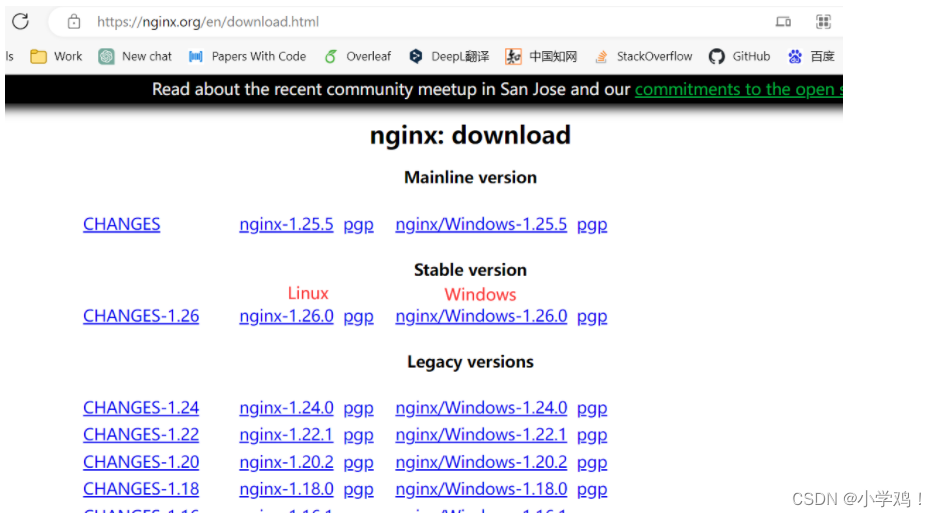The height and width of the screenshot is (517, 936).
Task: Open the CHANGES-1.20 link
Action: 141,462
